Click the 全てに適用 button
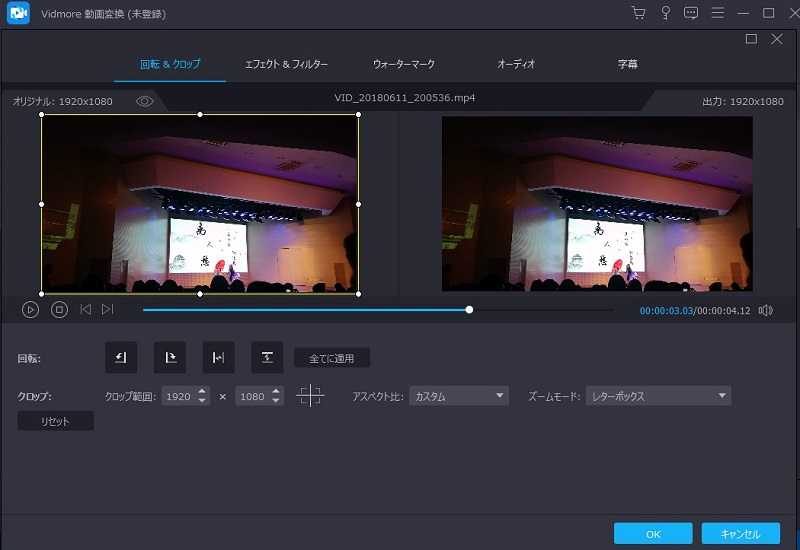 pos(332,357)
